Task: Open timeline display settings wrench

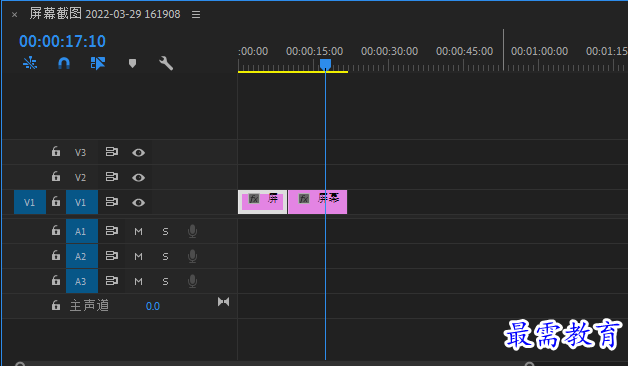Action: click(x=166, y=63)
